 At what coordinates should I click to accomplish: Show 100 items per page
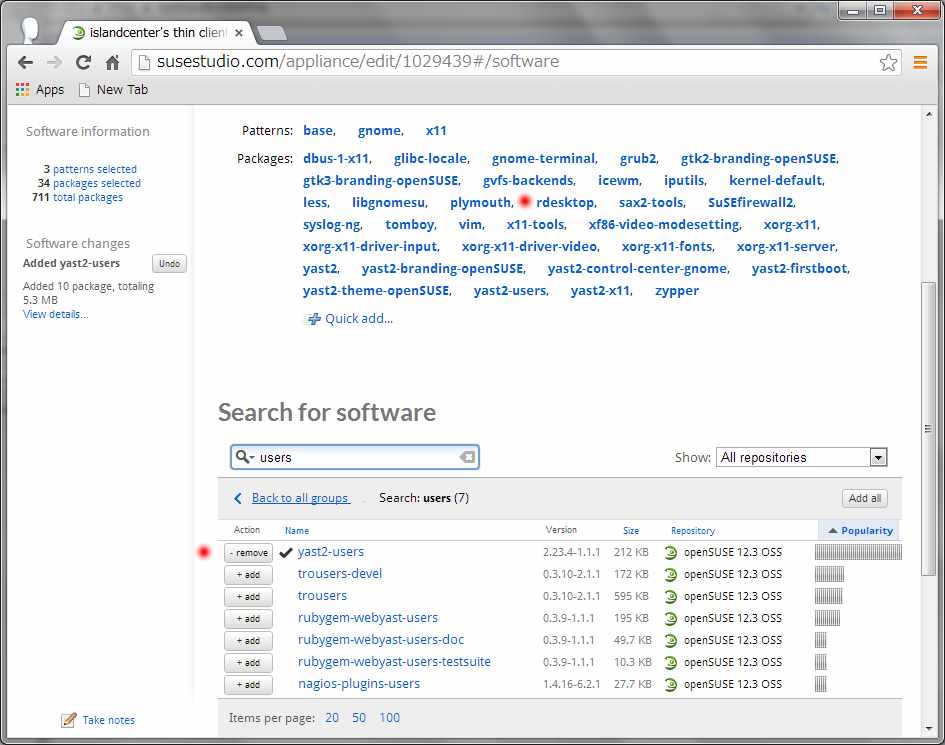coord(389,718)
